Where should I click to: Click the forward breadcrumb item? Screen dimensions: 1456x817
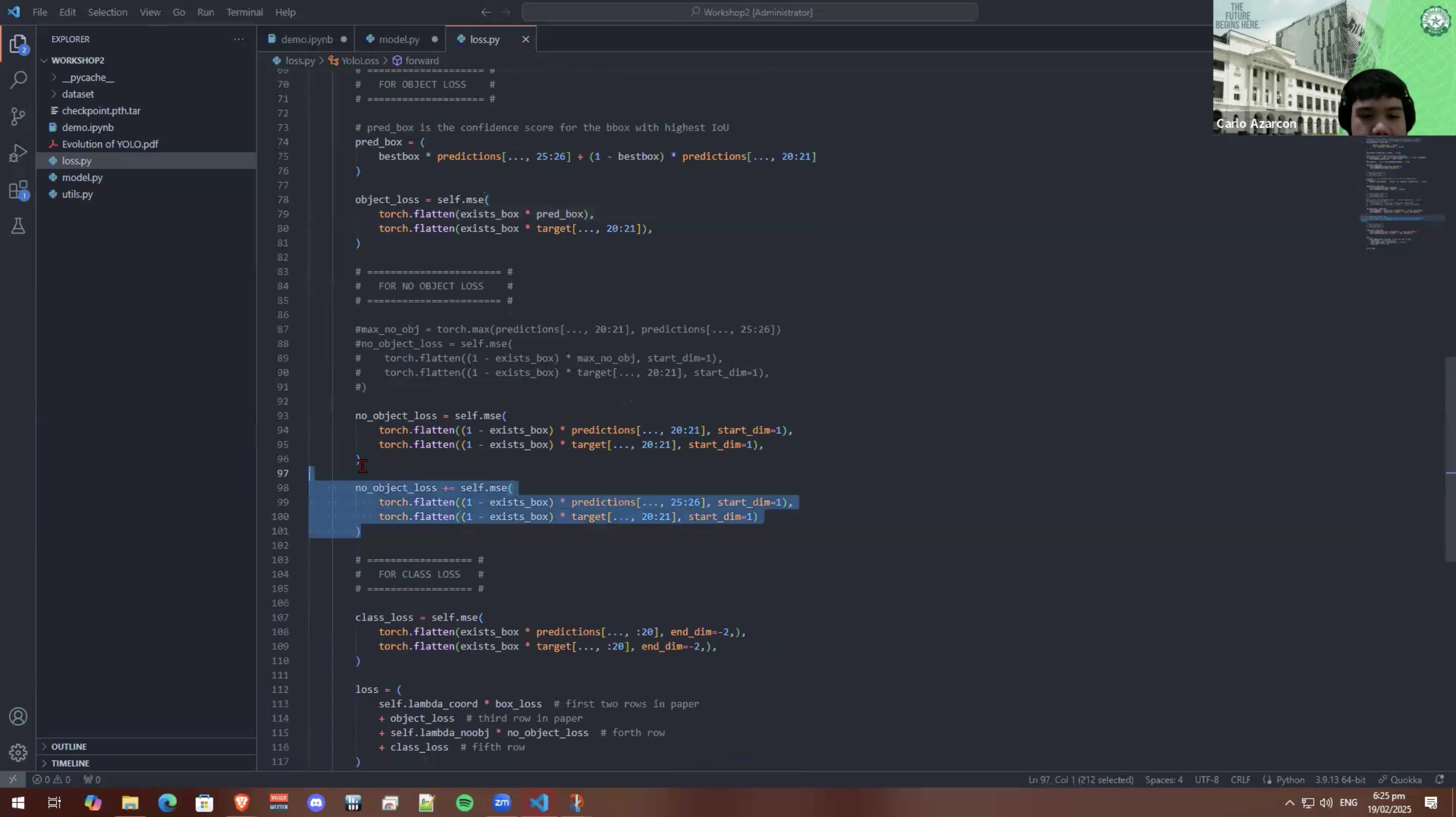(421, 60)
